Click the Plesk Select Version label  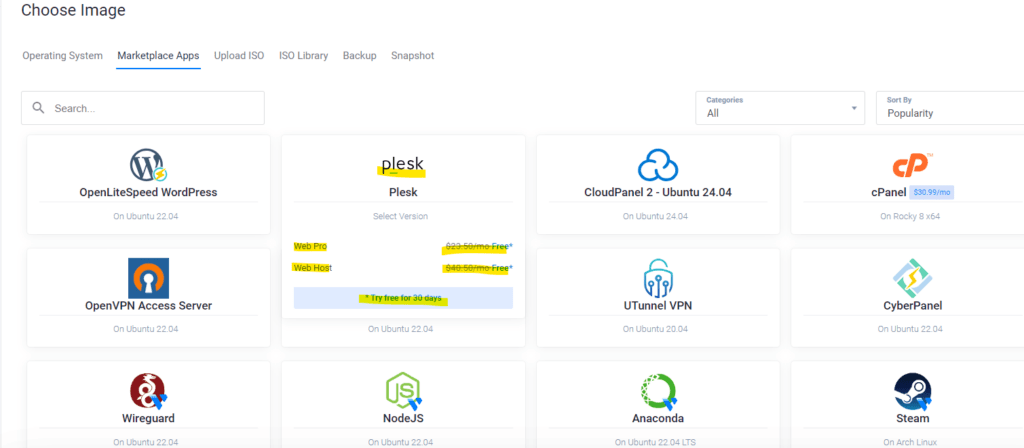(400, 216)
